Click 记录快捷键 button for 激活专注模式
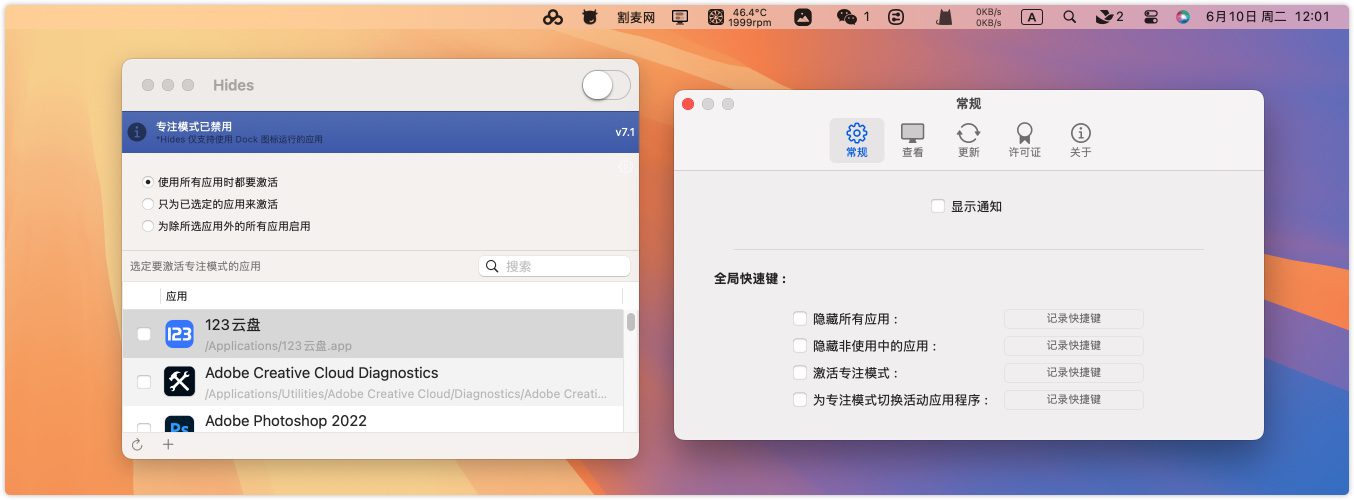 (1074, 372)
